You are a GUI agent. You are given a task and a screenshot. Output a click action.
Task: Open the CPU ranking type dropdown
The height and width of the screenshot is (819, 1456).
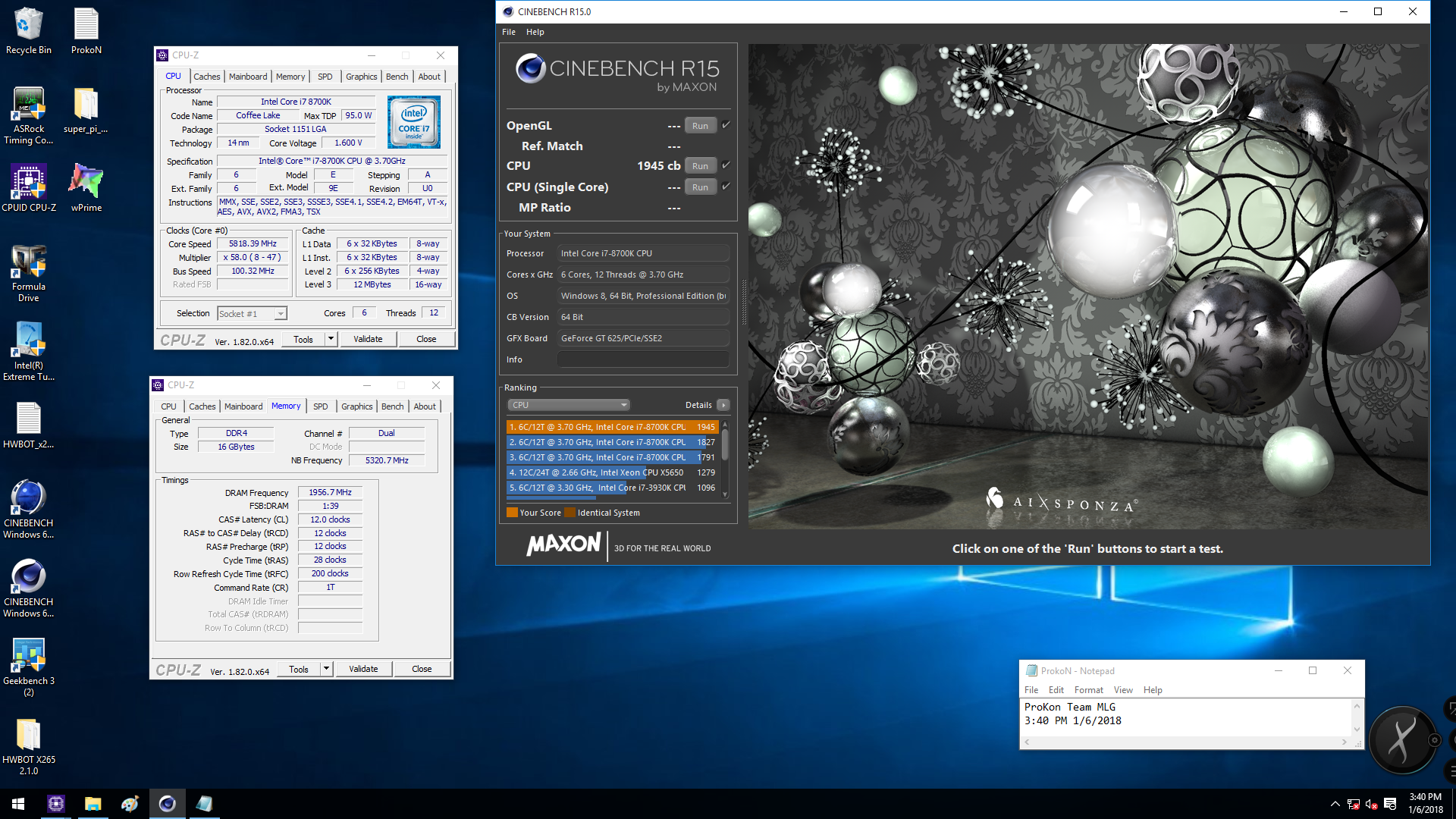[x=569, y=405]
